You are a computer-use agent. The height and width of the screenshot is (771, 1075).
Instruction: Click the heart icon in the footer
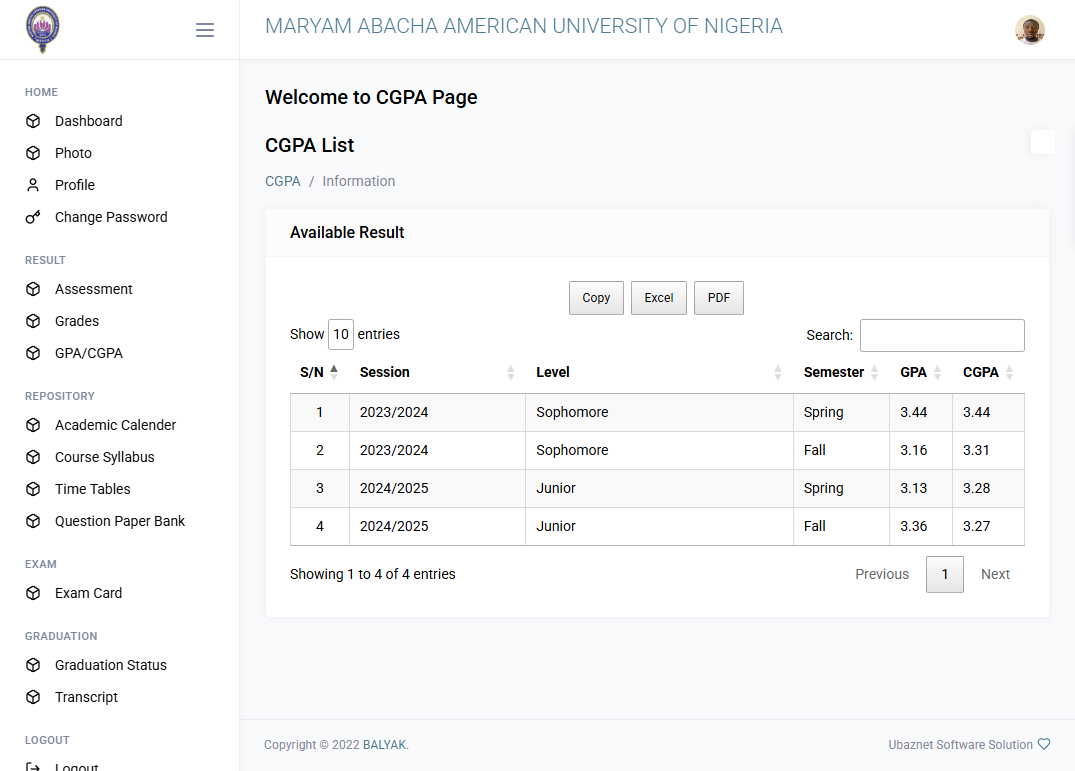click(1043, 744)
